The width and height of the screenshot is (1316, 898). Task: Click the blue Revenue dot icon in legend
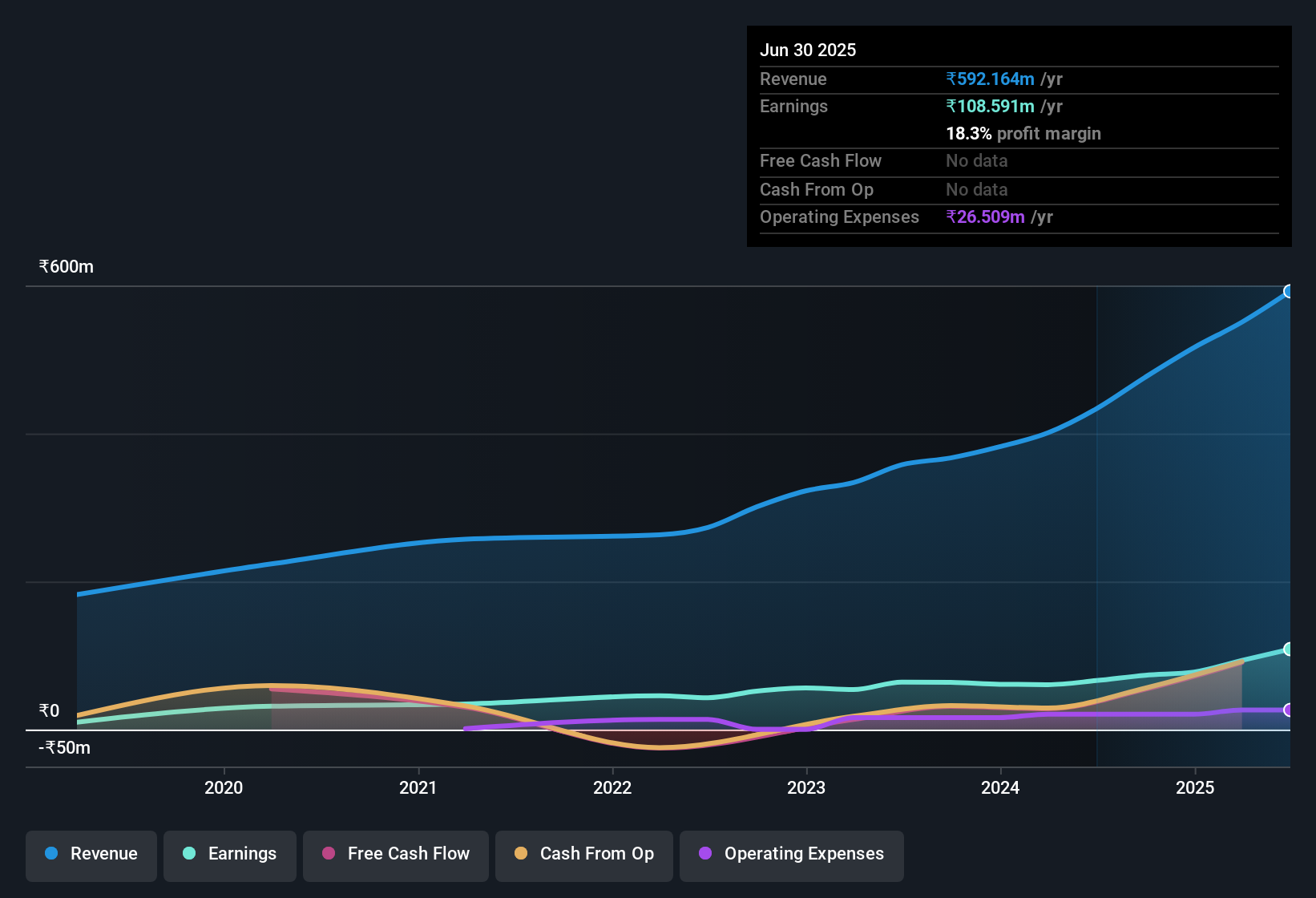(50, 854)
